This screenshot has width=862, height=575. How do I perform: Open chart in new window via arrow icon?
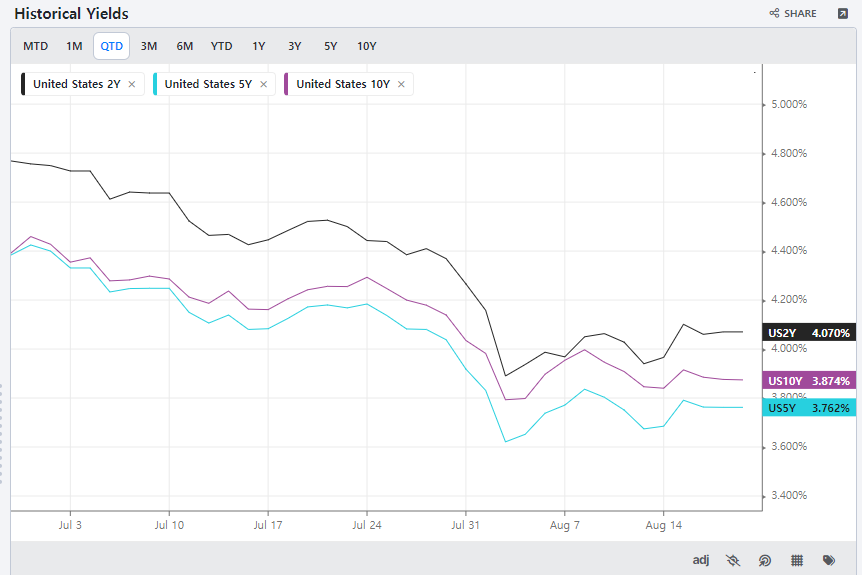[x=842, y=14]
